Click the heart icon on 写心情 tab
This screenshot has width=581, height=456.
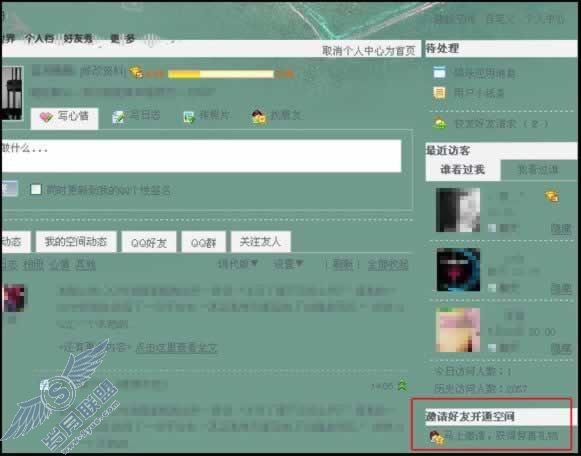point(46,117)
